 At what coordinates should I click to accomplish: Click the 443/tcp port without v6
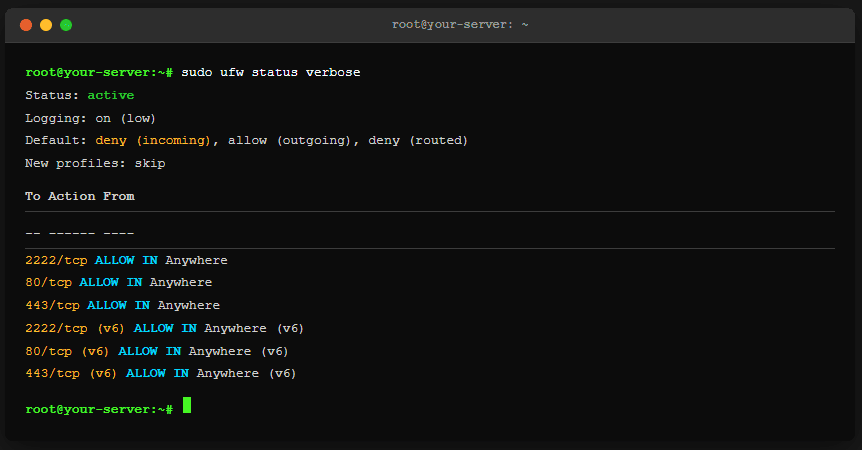52,305
